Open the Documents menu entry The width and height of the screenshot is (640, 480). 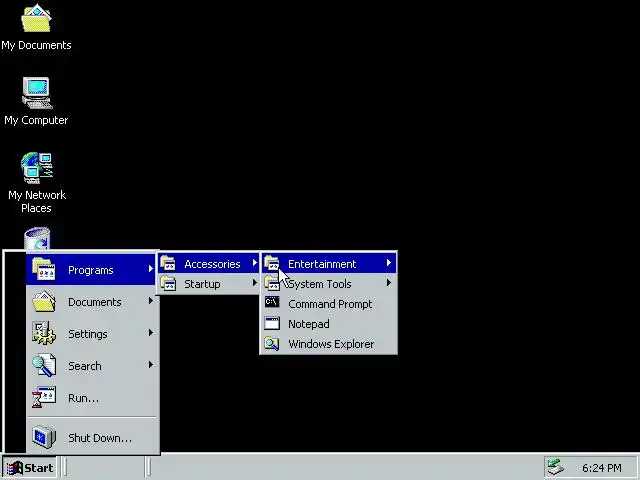point(91,302)
